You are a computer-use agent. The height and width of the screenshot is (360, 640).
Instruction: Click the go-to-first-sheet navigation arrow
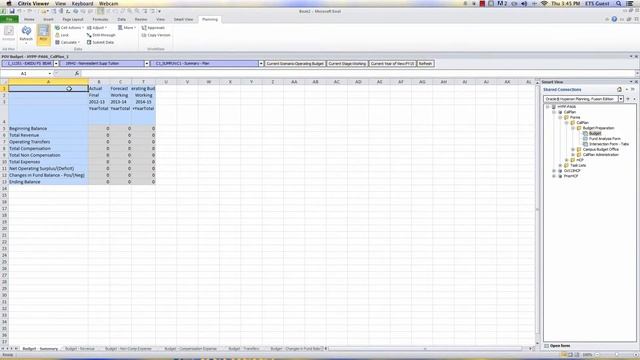click(x=2, y=349)
